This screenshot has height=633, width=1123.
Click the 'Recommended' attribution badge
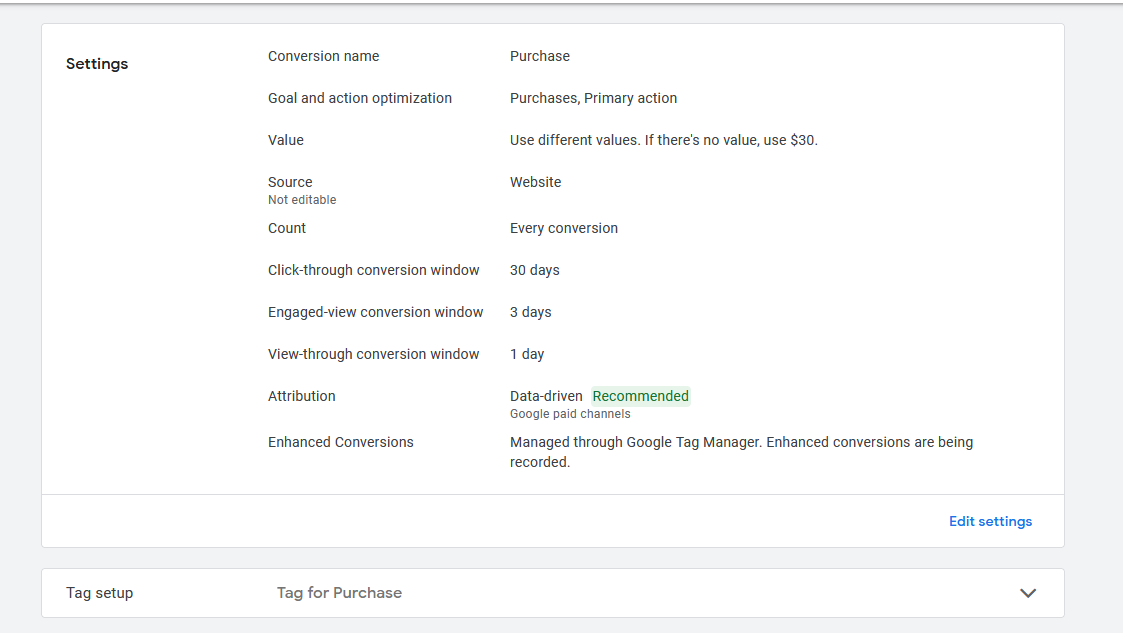coord(641,396)
